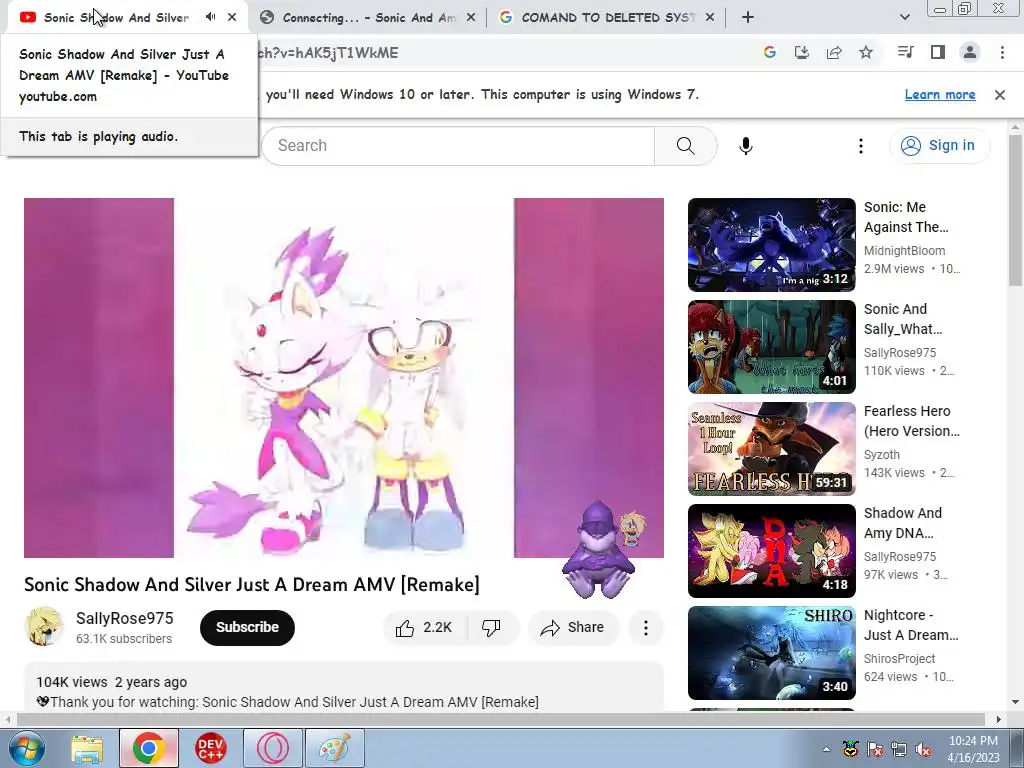1024x768 pixels.
Task: Open Windows Explorer from the taskbar
Action: [x=87, y=748]
